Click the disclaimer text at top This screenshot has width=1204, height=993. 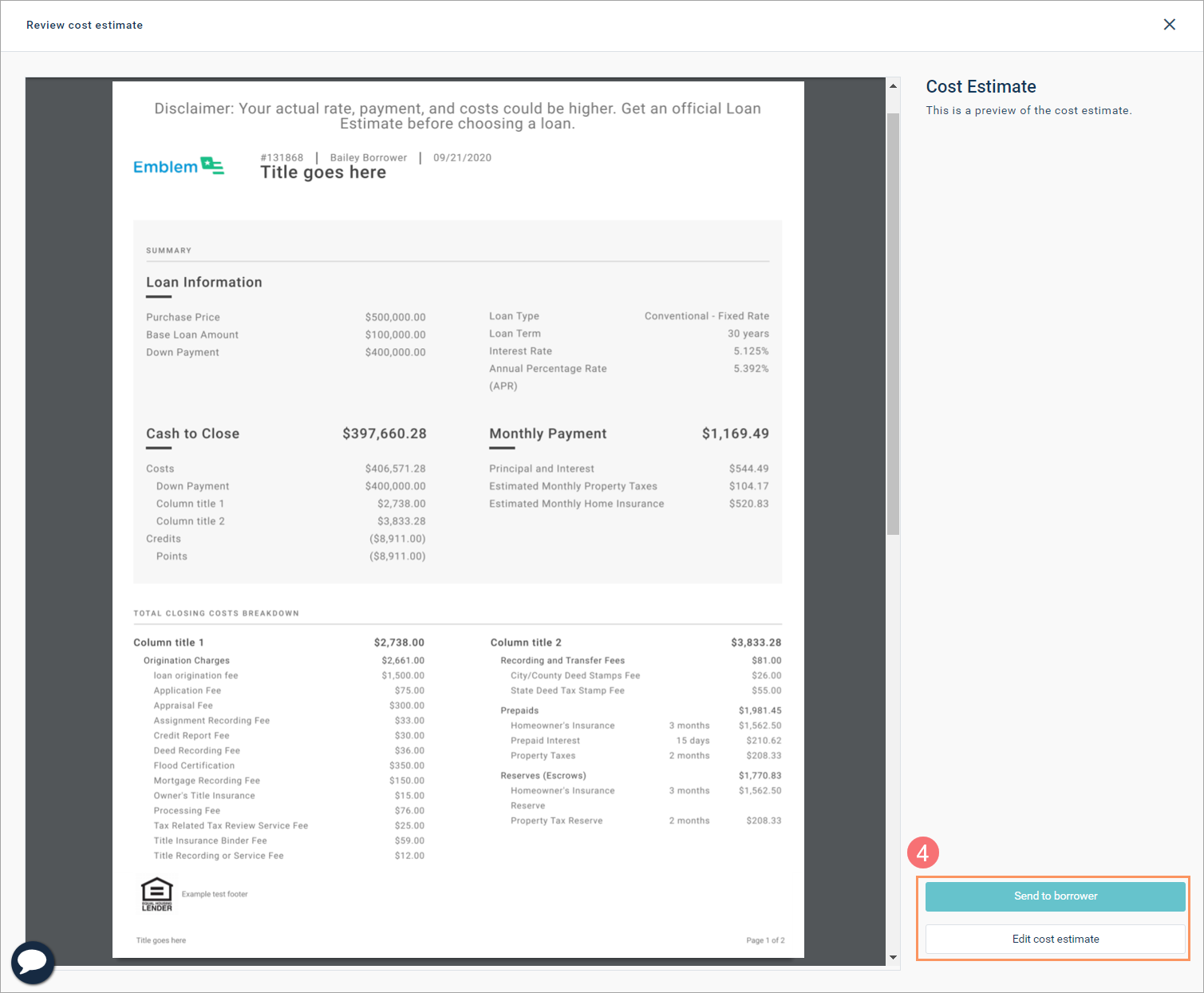pos(457,116)
